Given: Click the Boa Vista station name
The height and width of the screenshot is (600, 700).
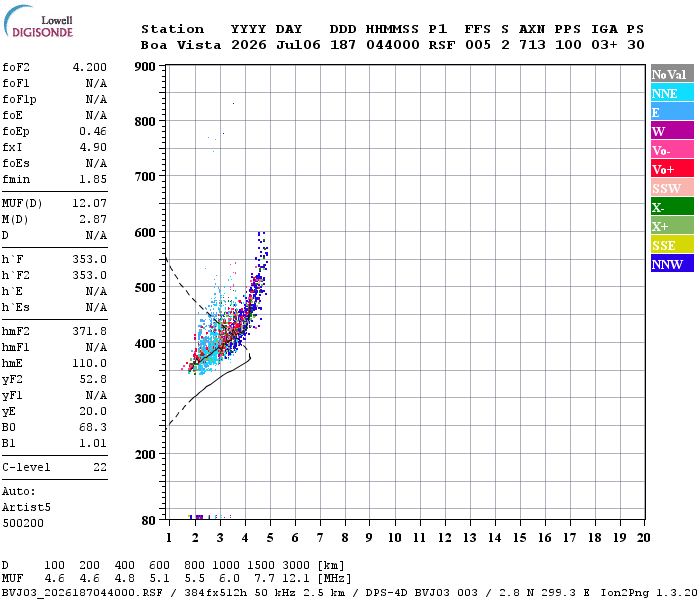Looking at the screenshot, I should tap(181, 45).
